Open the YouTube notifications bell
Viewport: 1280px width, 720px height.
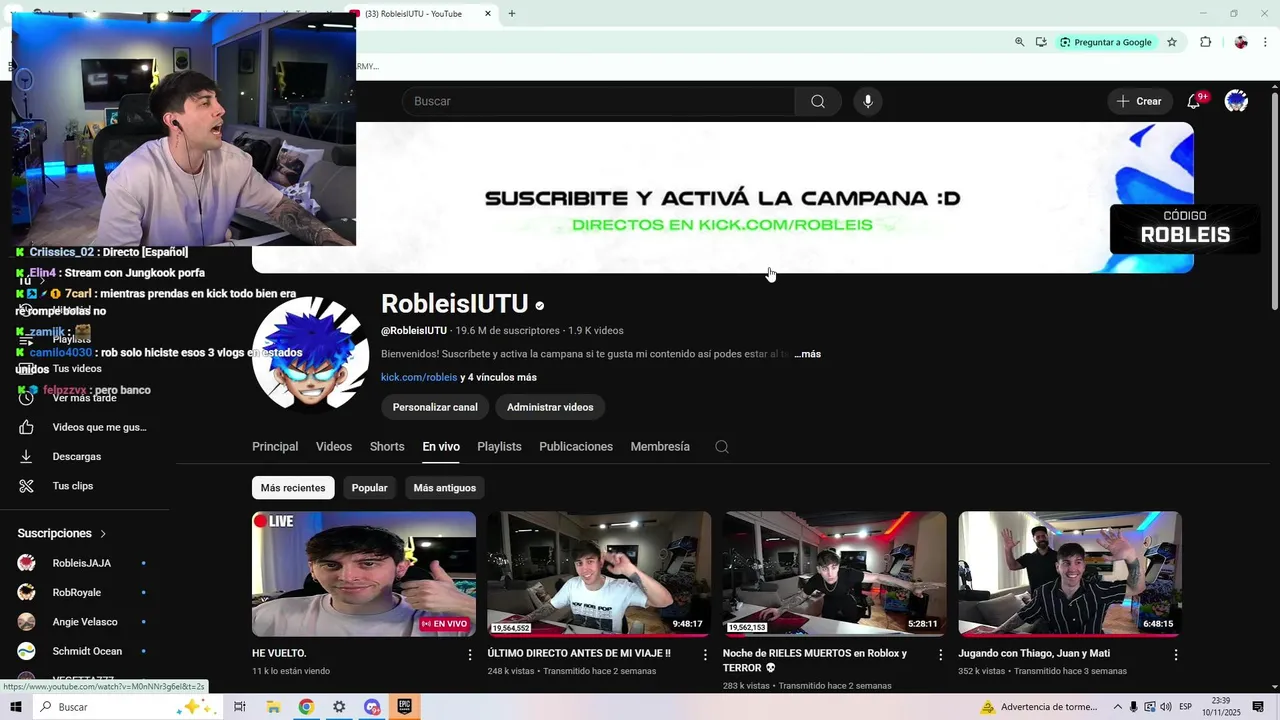click(1193, 101)
